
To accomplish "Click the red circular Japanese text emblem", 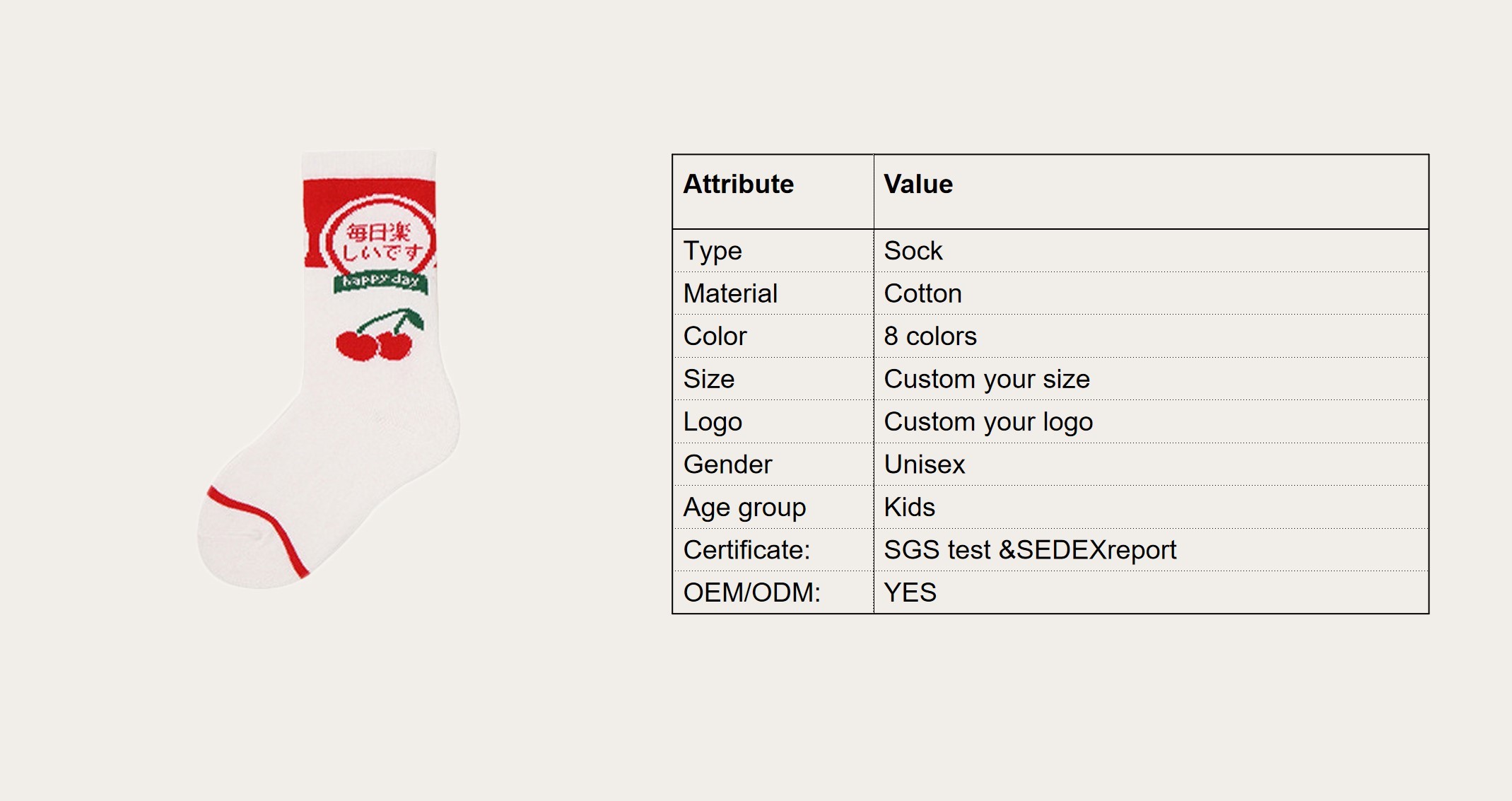I will coord(379,237).
